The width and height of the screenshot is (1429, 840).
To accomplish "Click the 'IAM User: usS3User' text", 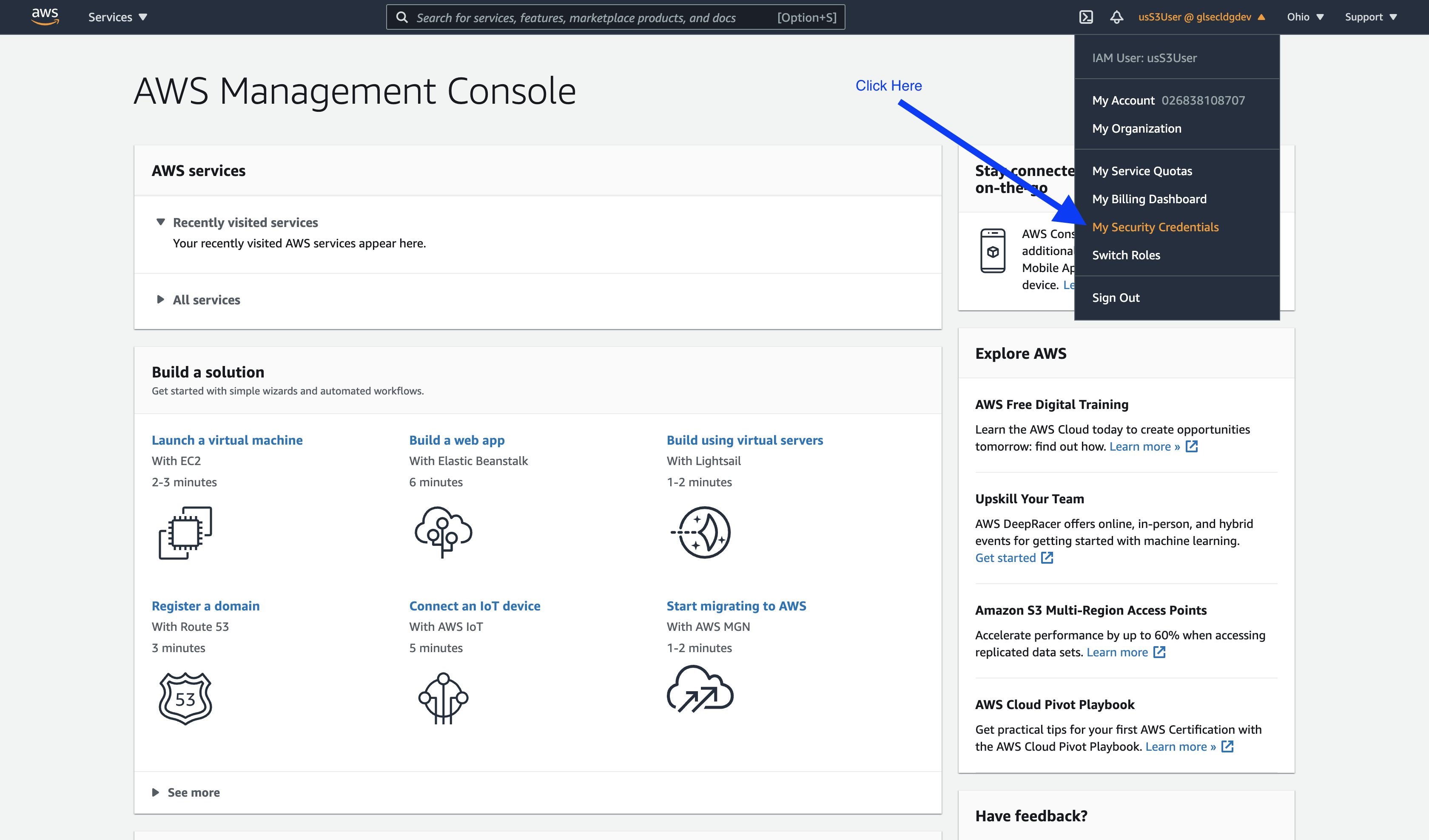I will [1144, 58].
